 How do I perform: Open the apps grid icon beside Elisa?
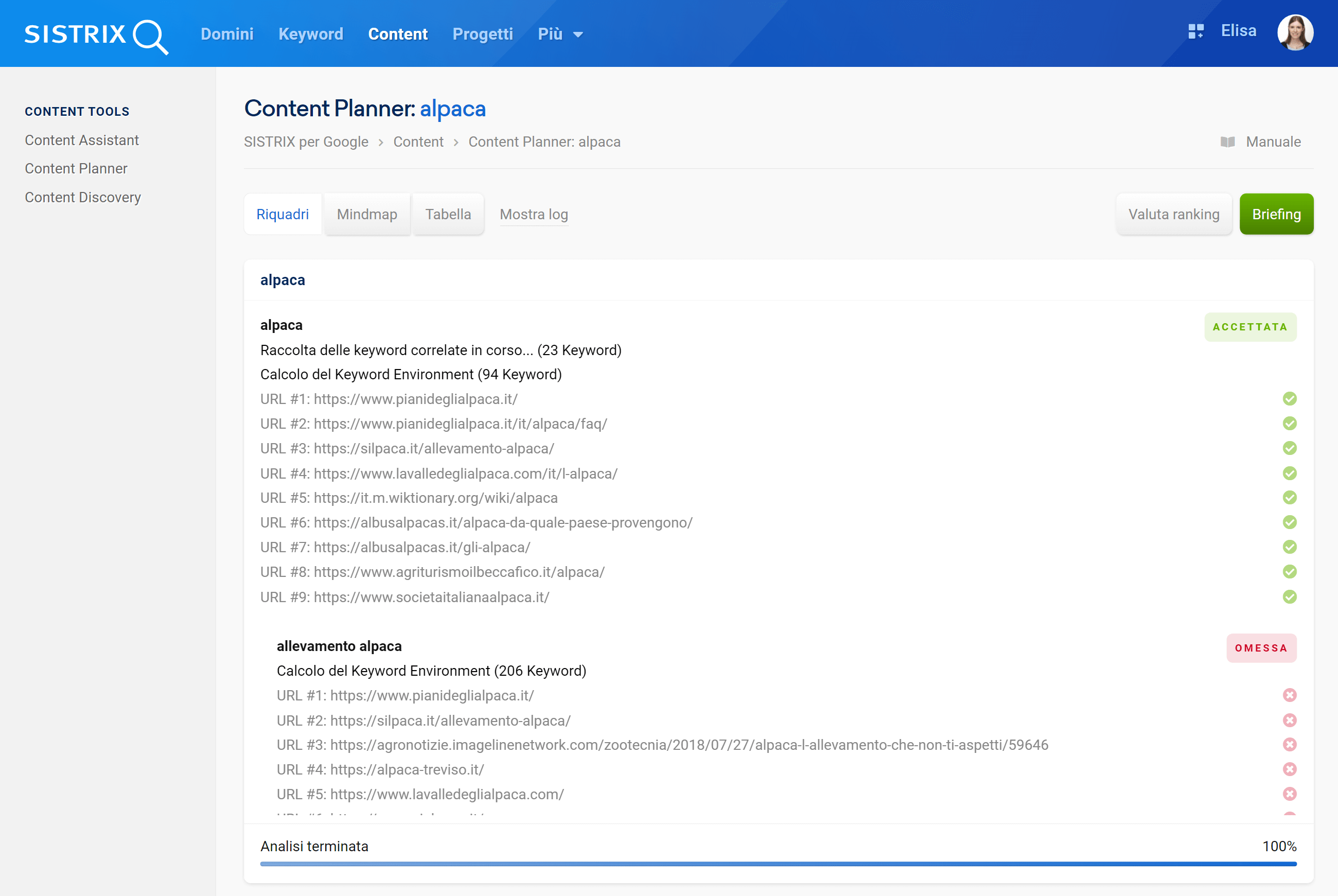[x=1196, y=31]
